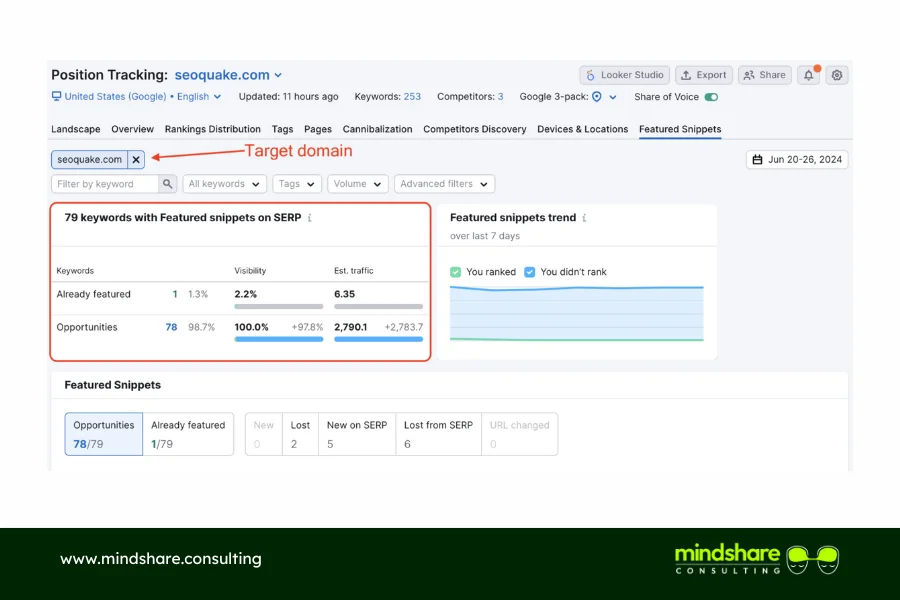Click the 2,790.1 est. traffic value
Screen dimensions: 900x600
coord(351,327)
